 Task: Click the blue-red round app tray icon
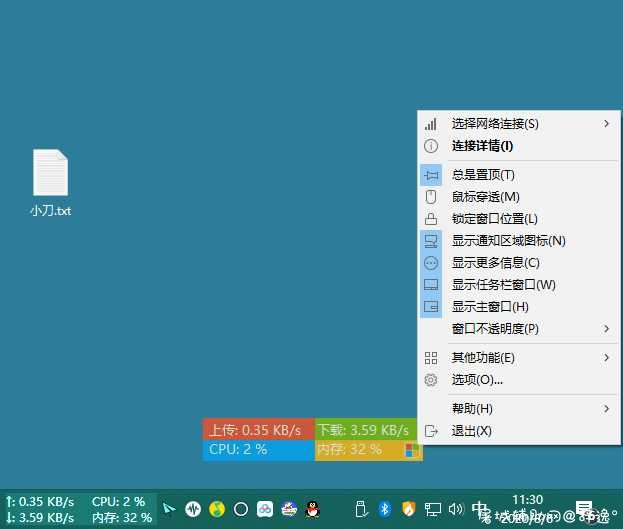(289, 509)
